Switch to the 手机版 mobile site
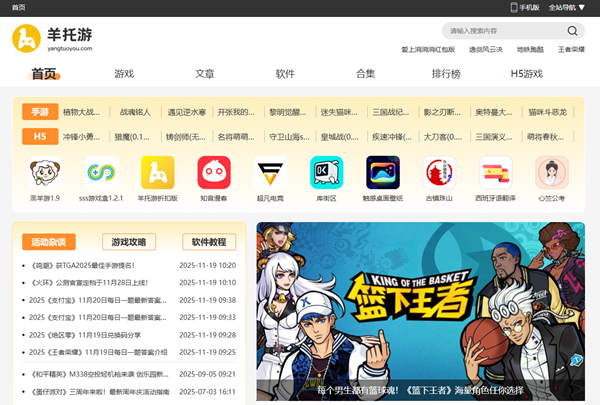 click(525, 7)
